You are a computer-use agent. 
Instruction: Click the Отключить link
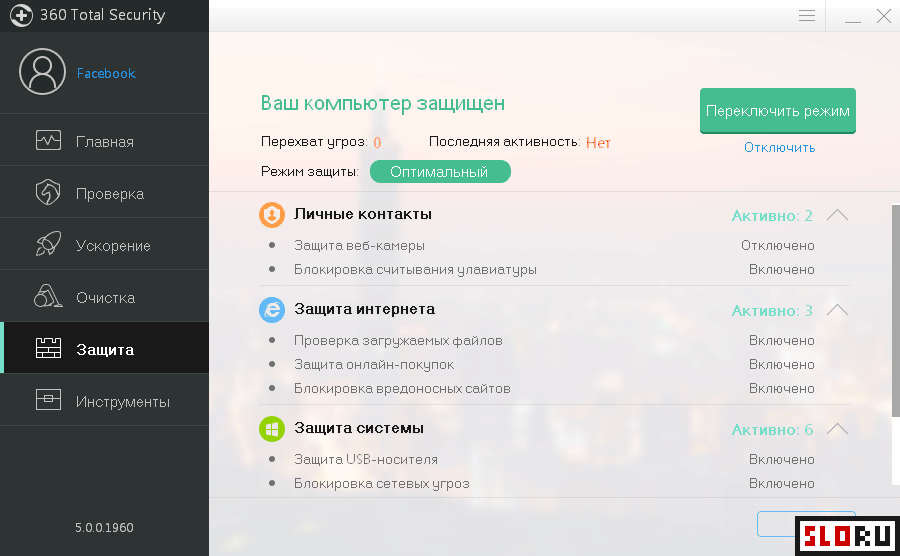[779, 147]
